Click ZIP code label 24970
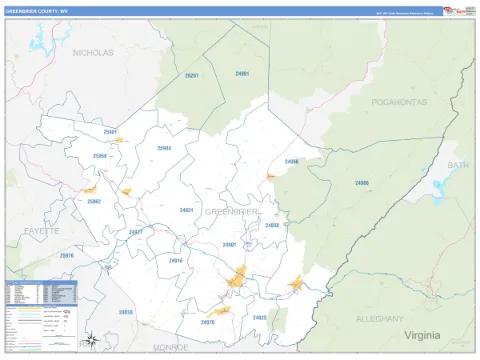480x360 pixels. coord(208,322)
